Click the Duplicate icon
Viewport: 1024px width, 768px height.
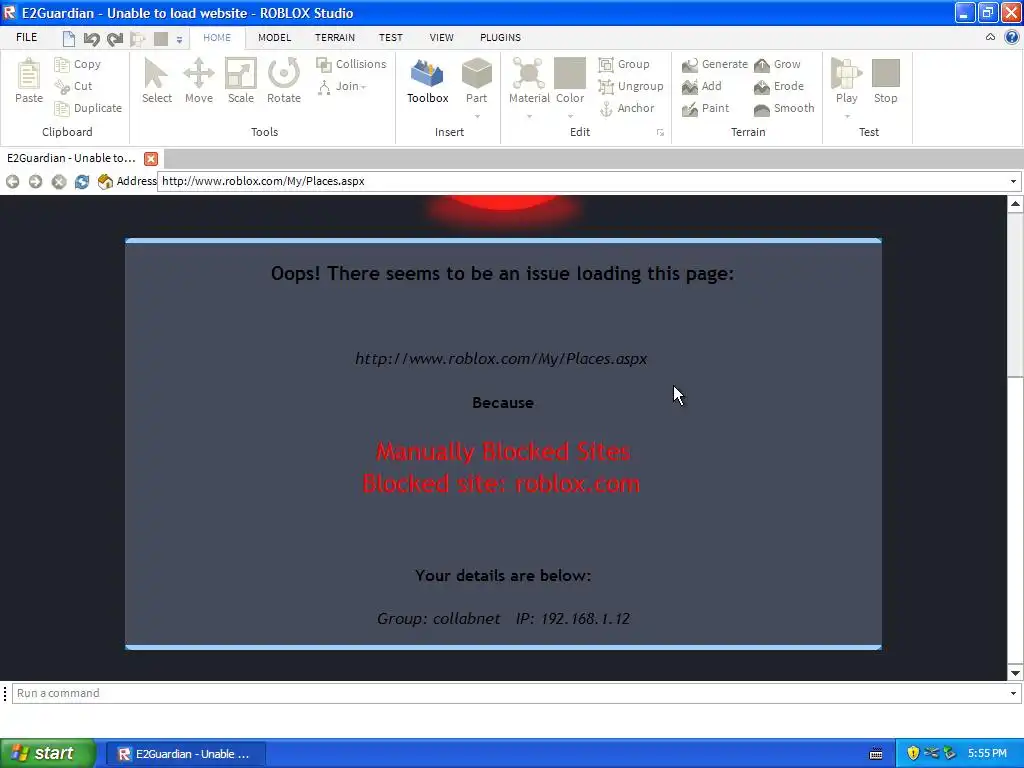pyautogui.click(x=62, y=108)
